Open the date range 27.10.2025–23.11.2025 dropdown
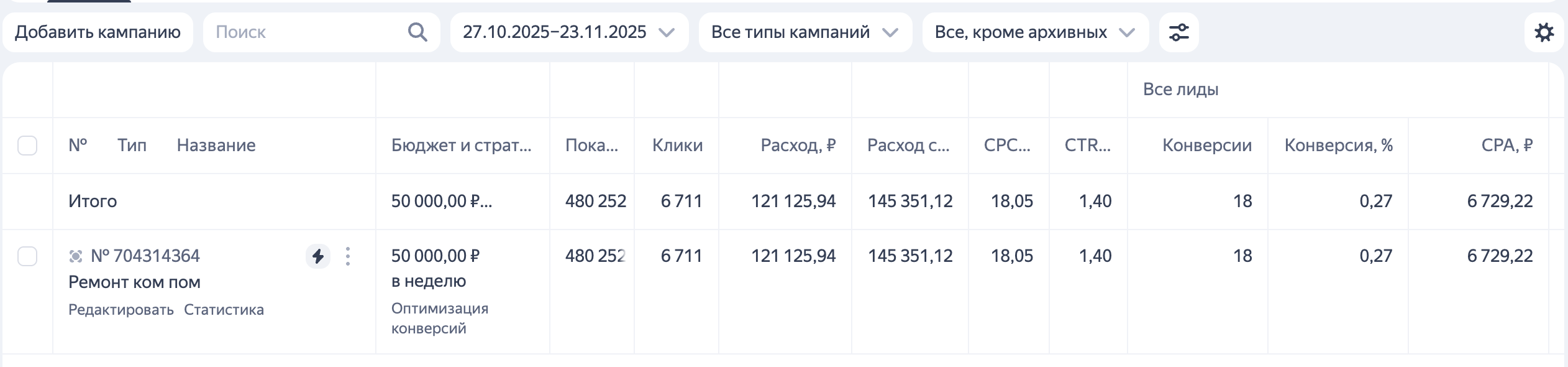The width and height of the screenshot is (1568, 367). pyautogui.click(x=553, y=32)
